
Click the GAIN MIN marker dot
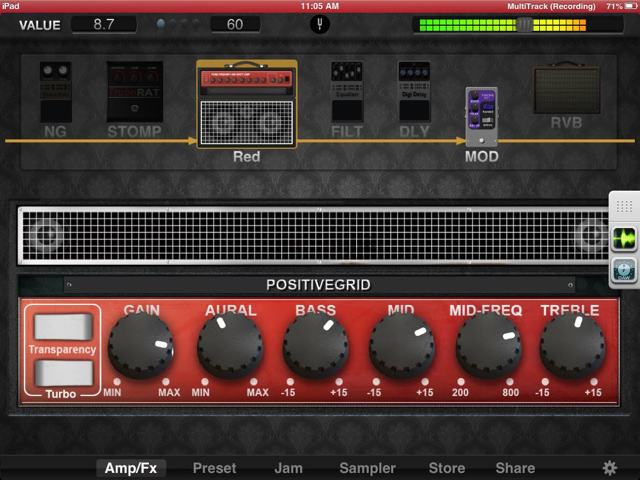pos(117,382)
